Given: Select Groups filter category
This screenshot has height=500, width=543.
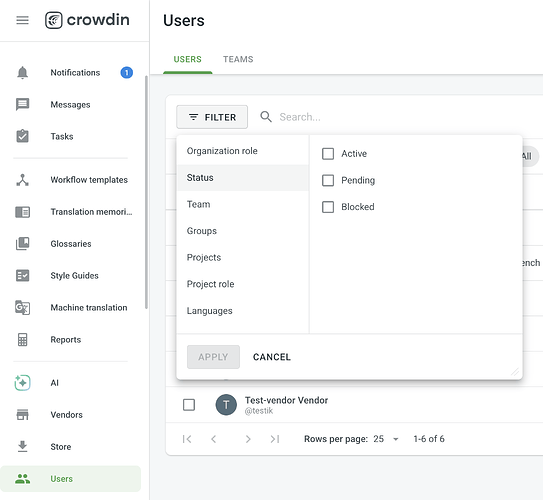Looking at the screenshot, I should coord(242,231).
